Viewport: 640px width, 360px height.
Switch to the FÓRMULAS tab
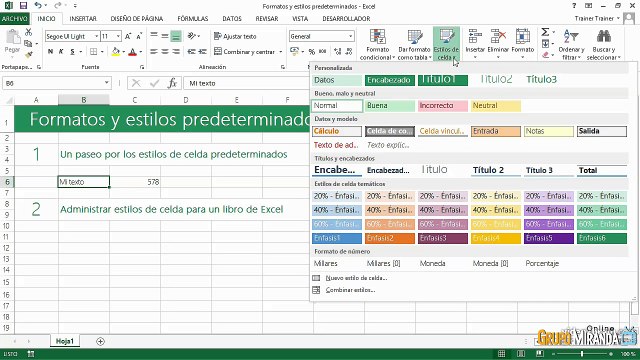193,18
